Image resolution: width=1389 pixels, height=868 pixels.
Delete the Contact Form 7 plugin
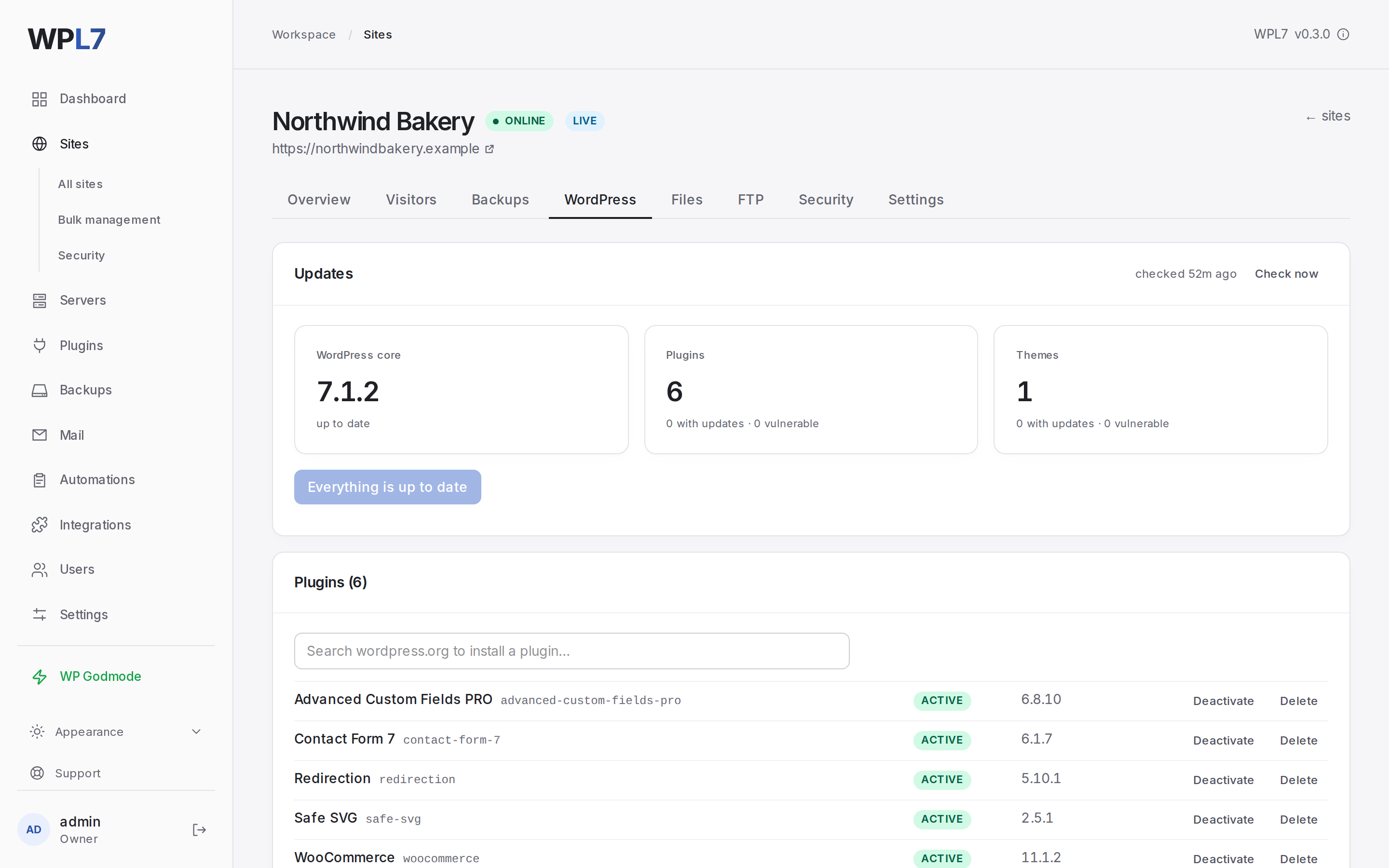coord(1298,741)
